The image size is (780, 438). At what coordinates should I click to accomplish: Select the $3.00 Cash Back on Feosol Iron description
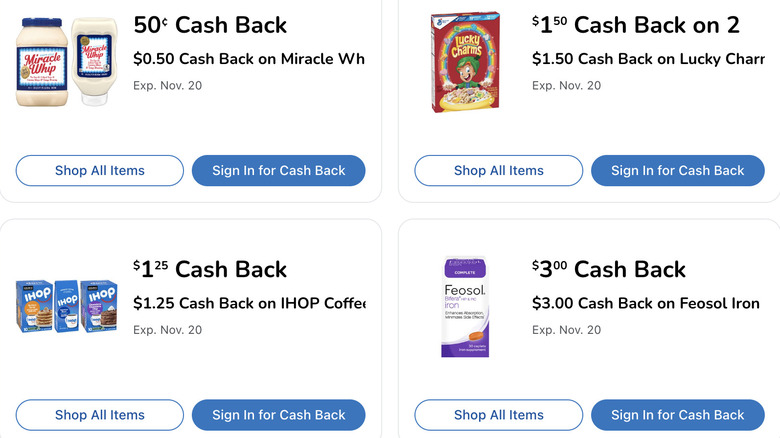[x=646, y=303]
